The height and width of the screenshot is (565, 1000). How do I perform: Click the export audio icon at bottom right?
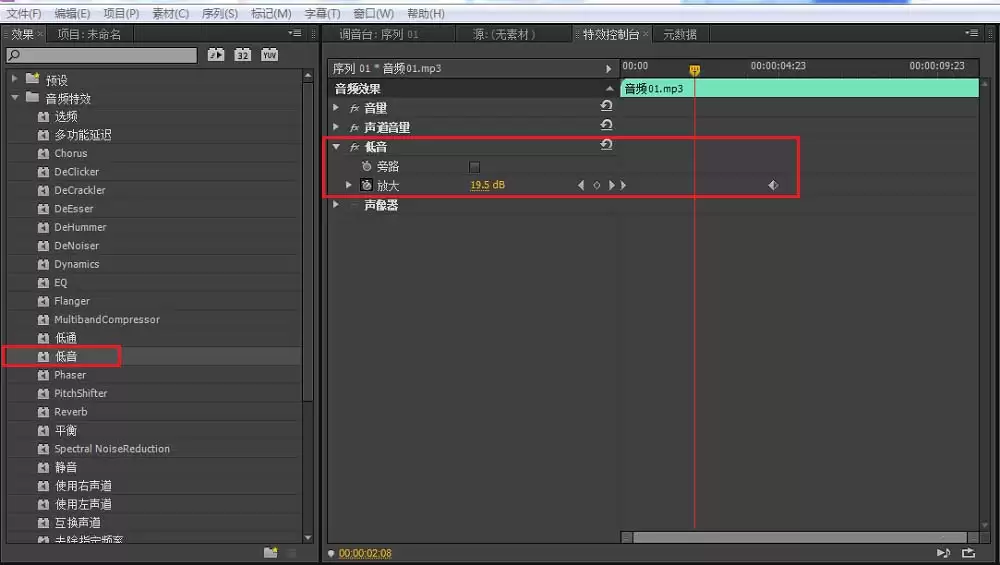[968, 553]
